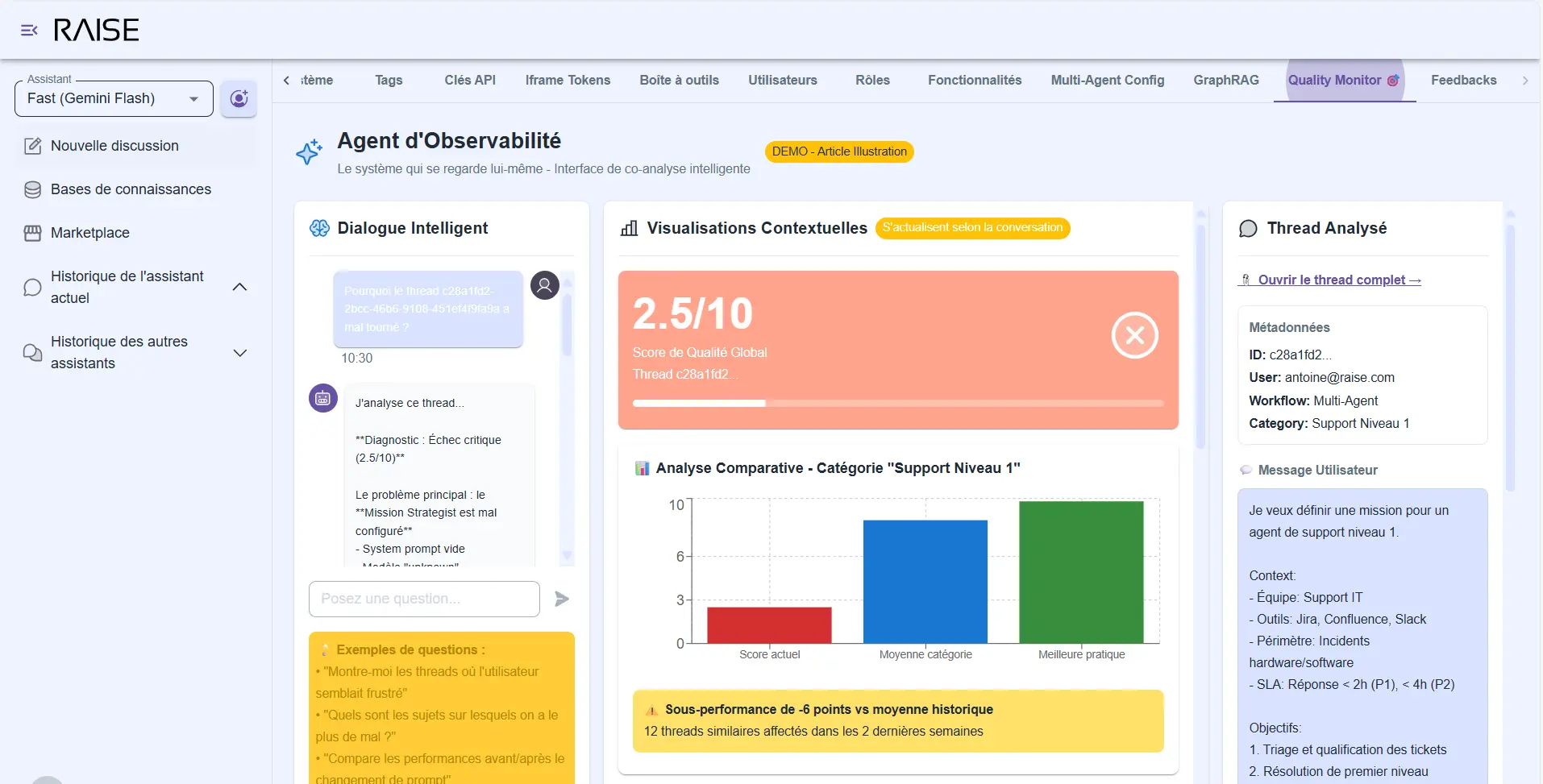Click the user avatar icon in the dialogue
The image size is (1543, 784).
tap(544, 285)
